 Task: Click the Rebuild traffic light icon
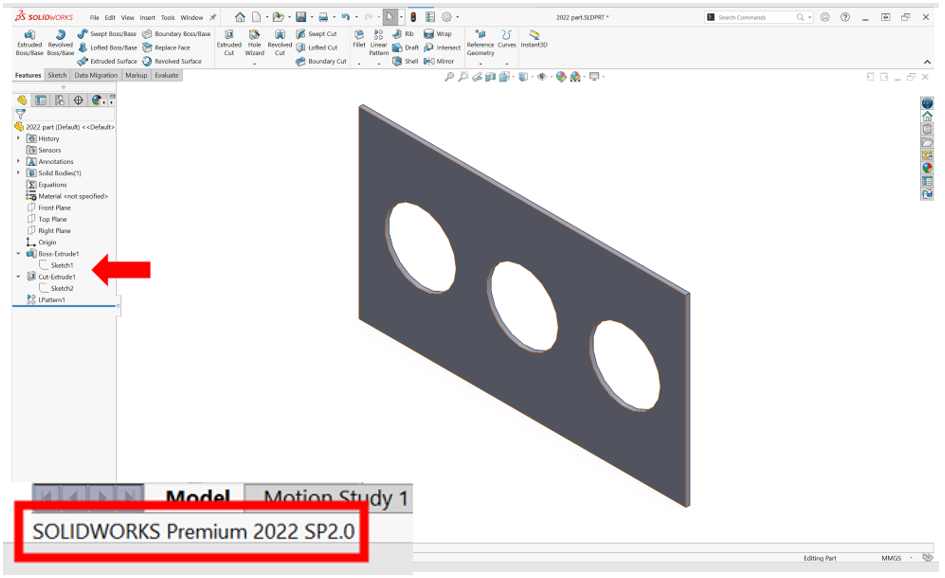click(413, 17)
